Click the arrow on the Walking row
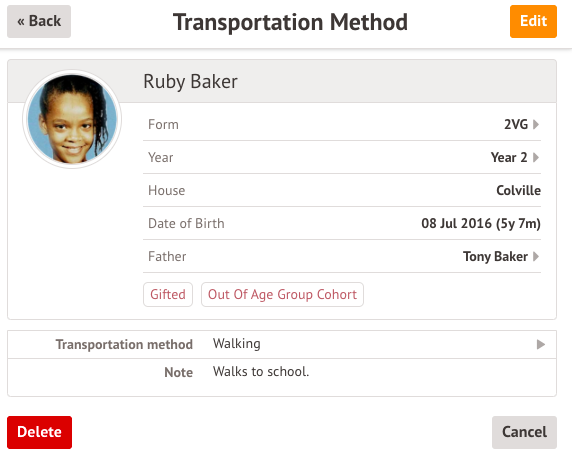Viewport: 572px width, 461px height. (541, 344)
